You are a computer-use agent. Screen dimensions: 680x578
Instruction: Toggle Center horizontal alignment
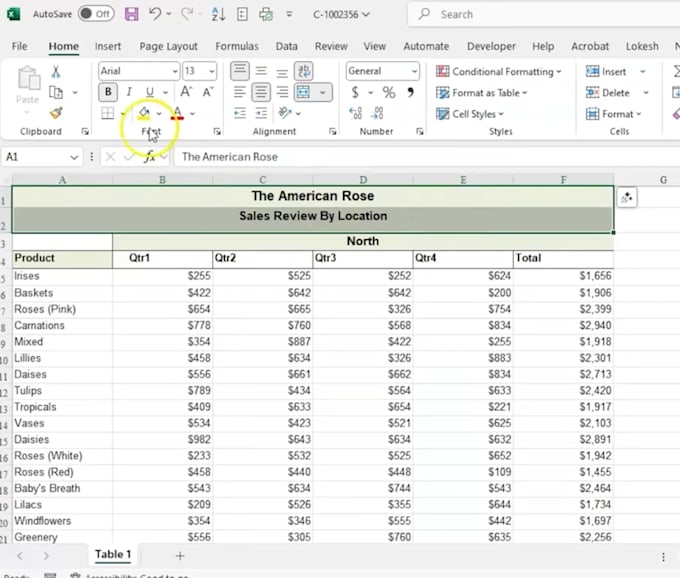click(x=261, y=92)
